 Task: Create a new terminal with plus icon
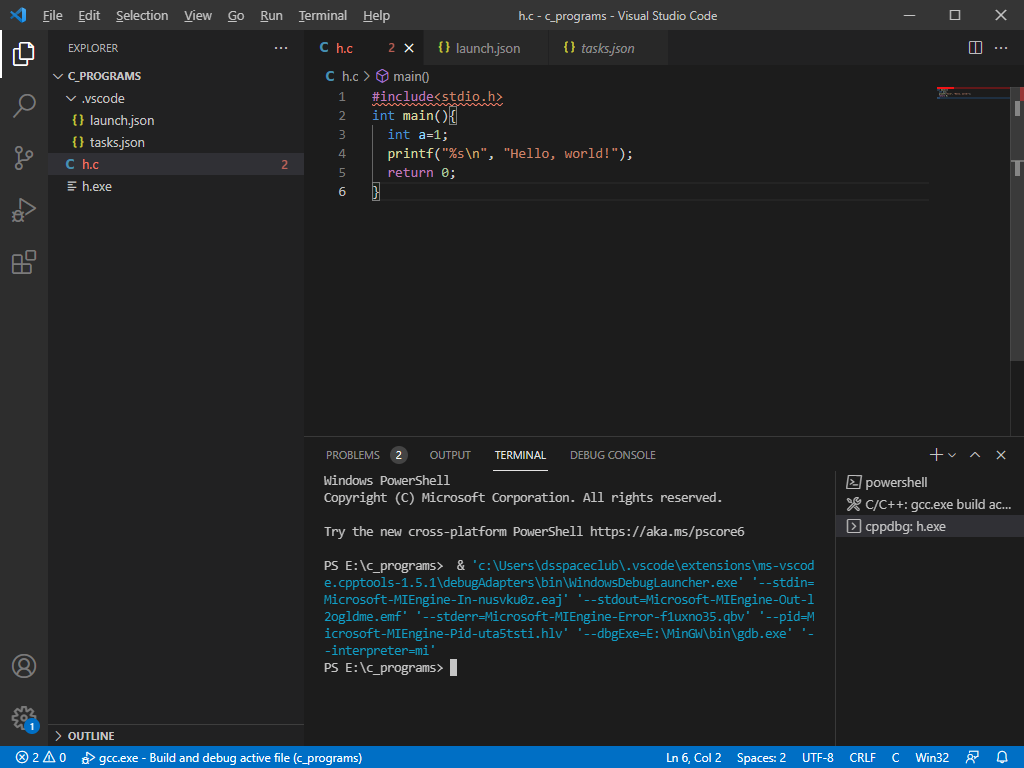pos(936,455)
